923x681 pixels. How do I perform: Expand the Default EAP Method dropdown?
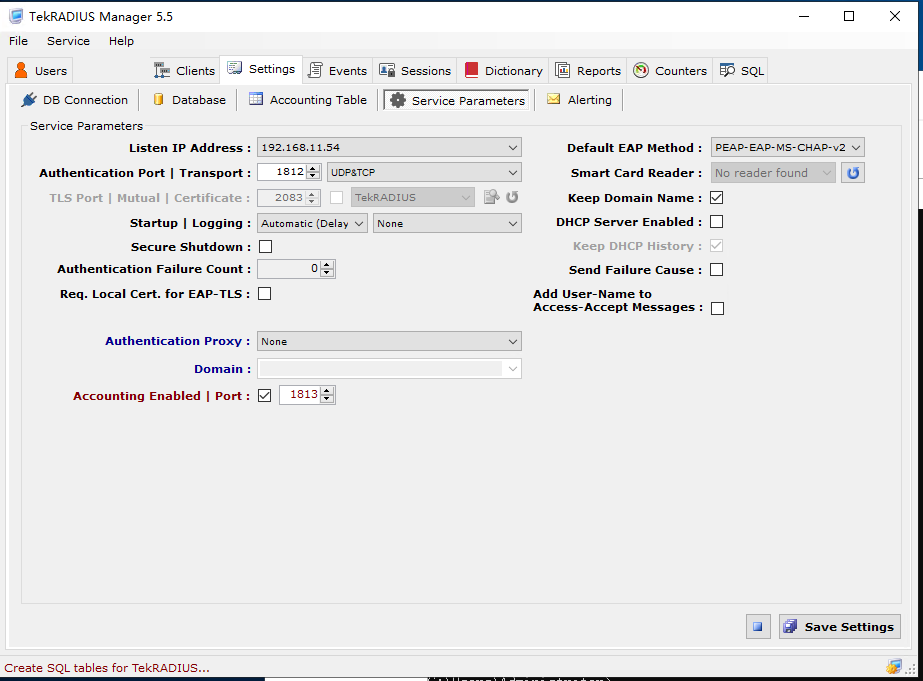[856, 148]
